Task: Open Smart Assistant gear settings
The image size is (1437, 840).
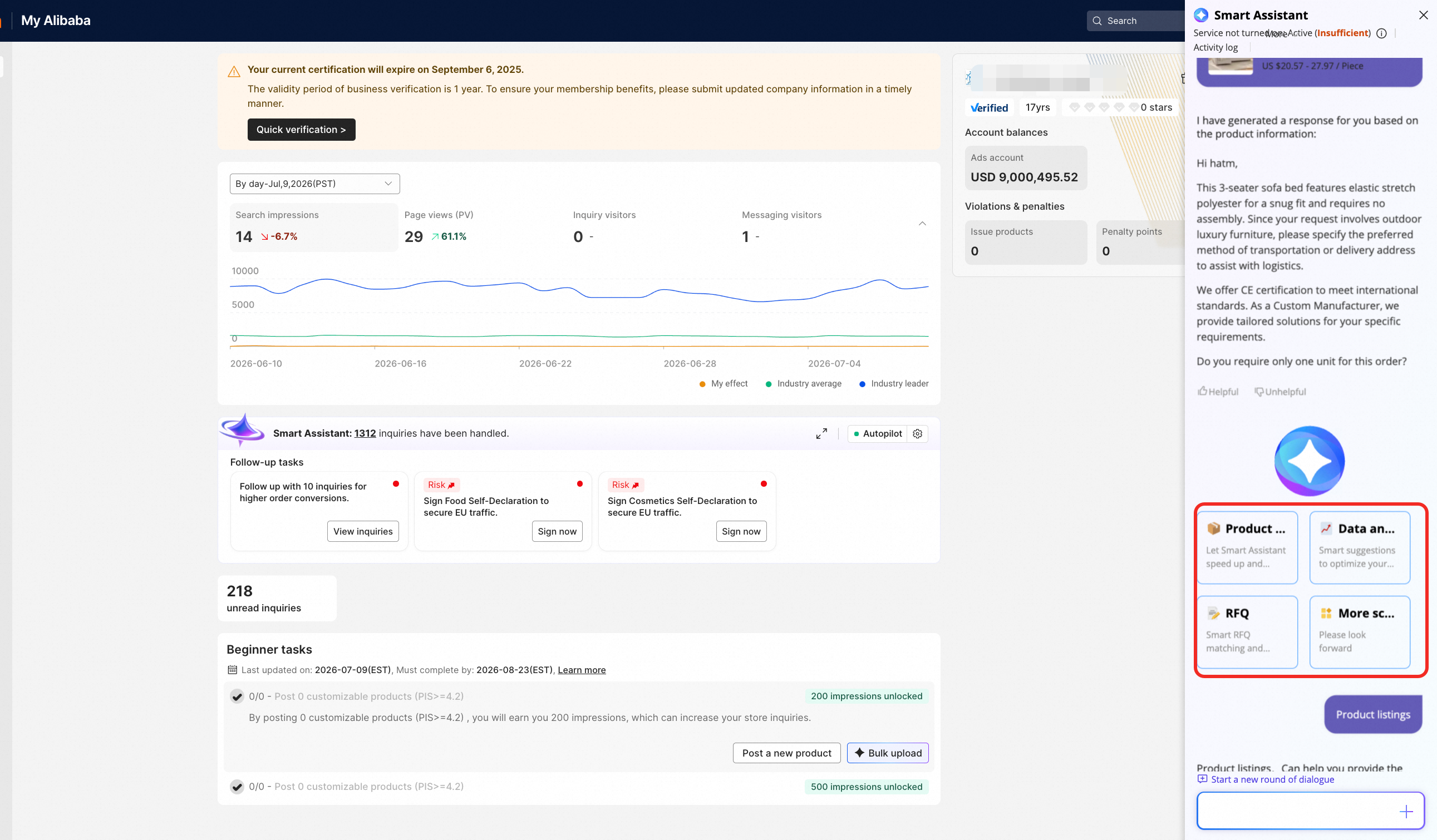Action: click(918, 434)
